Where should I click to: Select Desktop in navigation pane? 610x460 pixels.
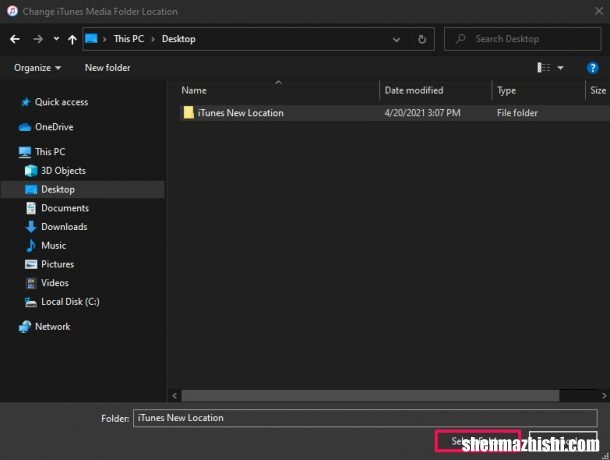(82, 189)
